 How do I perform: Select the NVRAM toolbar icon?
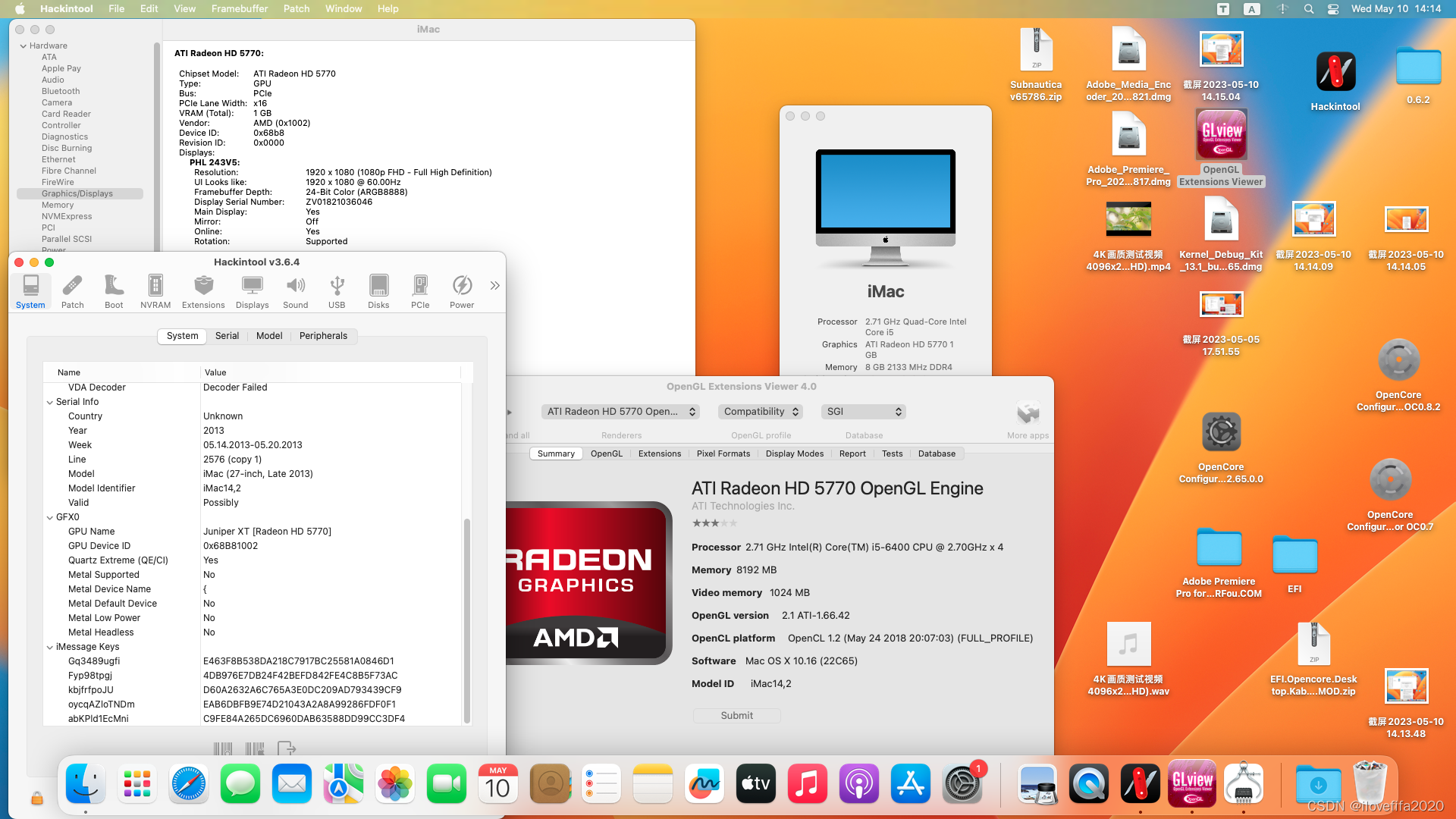pyautogui.click(x=155, y=291)
